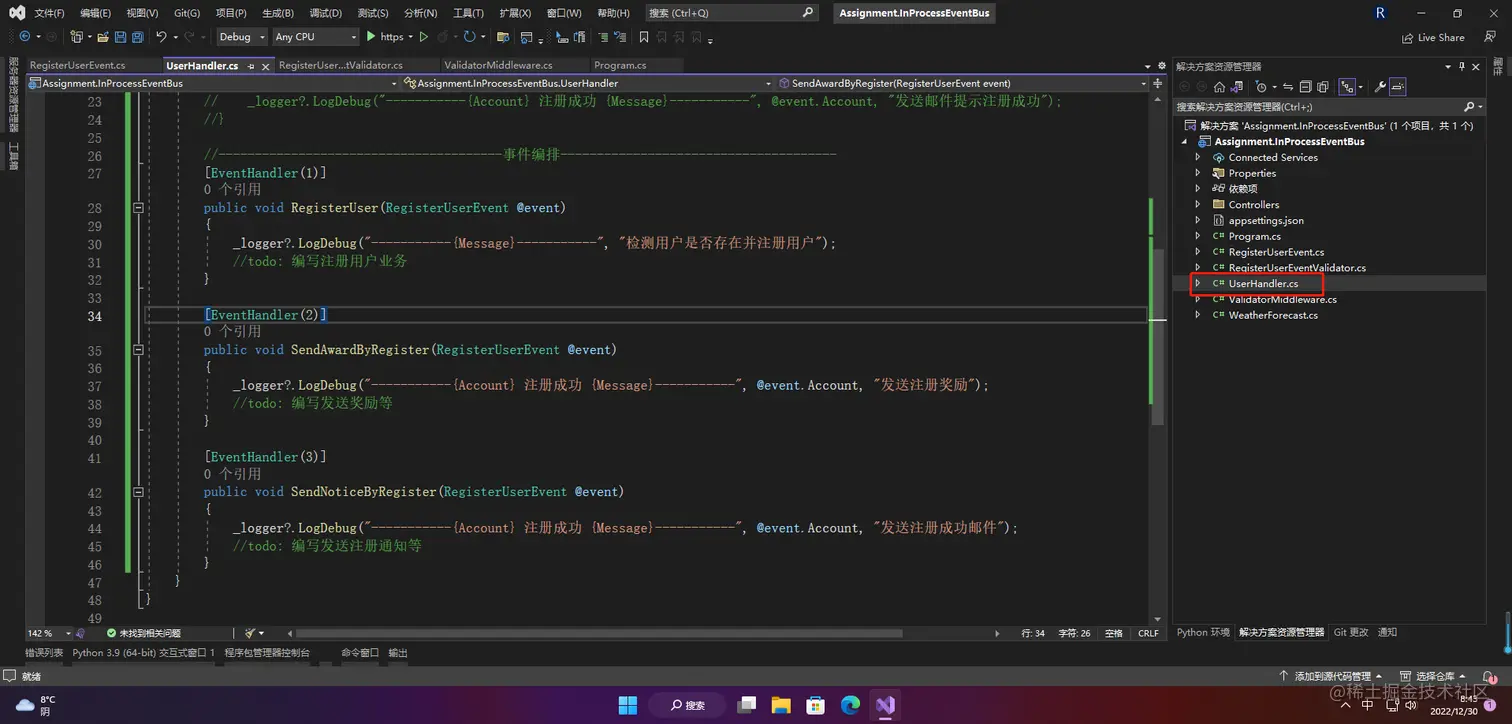Close the UserHandler.cs tab
The width and height of the screenshot is (1512, 724).
[x=266, y=66]
